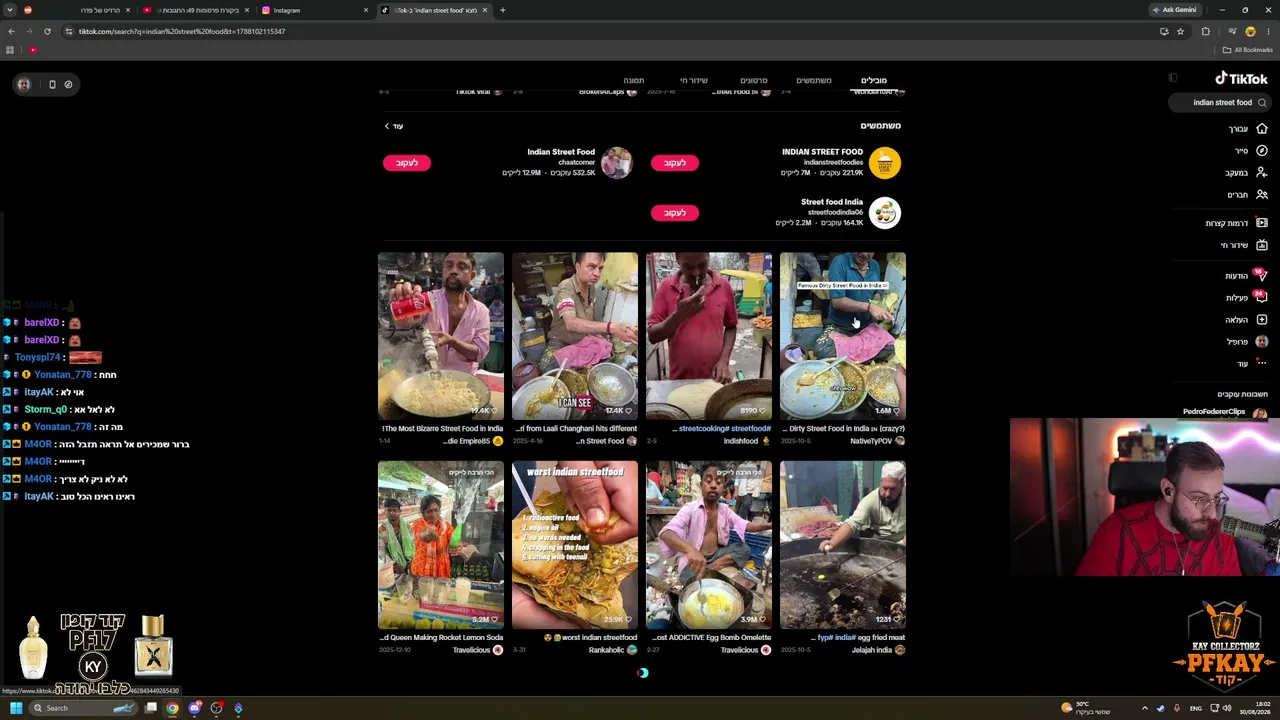1280x720 pixels.
Task: Open Chrome from the Windows taskbar
Action: click(x=173, y=708)
